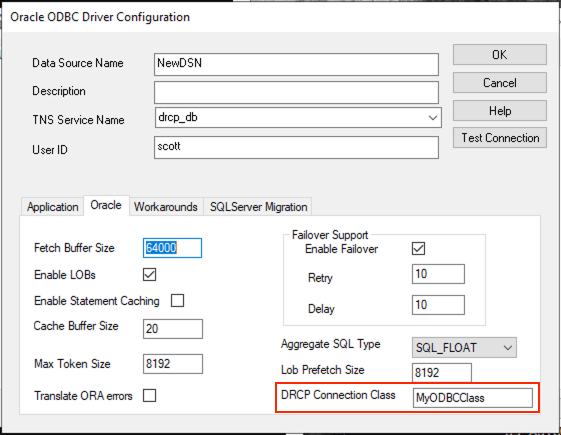561x435 pixels.
Task: Click the Fetch Buffer Size field
Action: click(x=172, y=248)
